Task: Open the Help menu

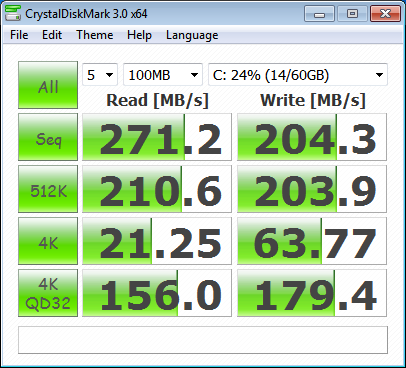Action: pos(139,35)
